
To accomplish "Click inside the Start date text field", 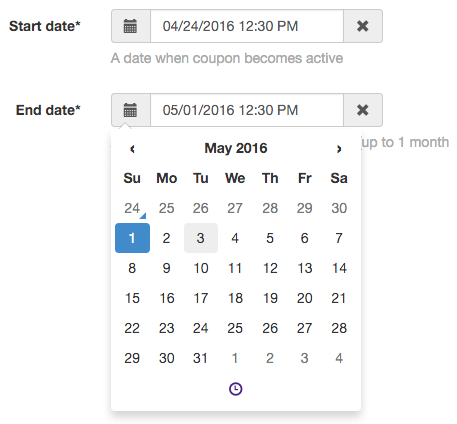I will click(247, 26).
